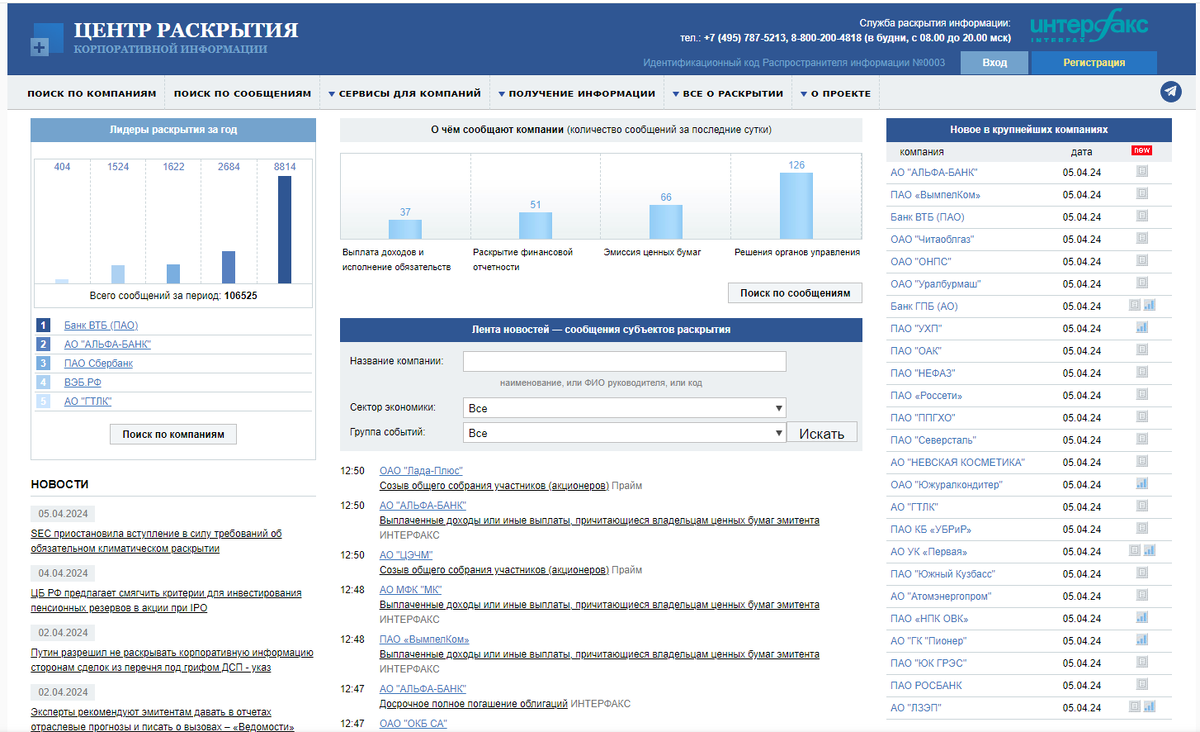Image resolution: width=1200 pixels, height=732 pixels.
Task: Open chart icon for АО "ГК "Пионер"
Action: pos(1142,640)
